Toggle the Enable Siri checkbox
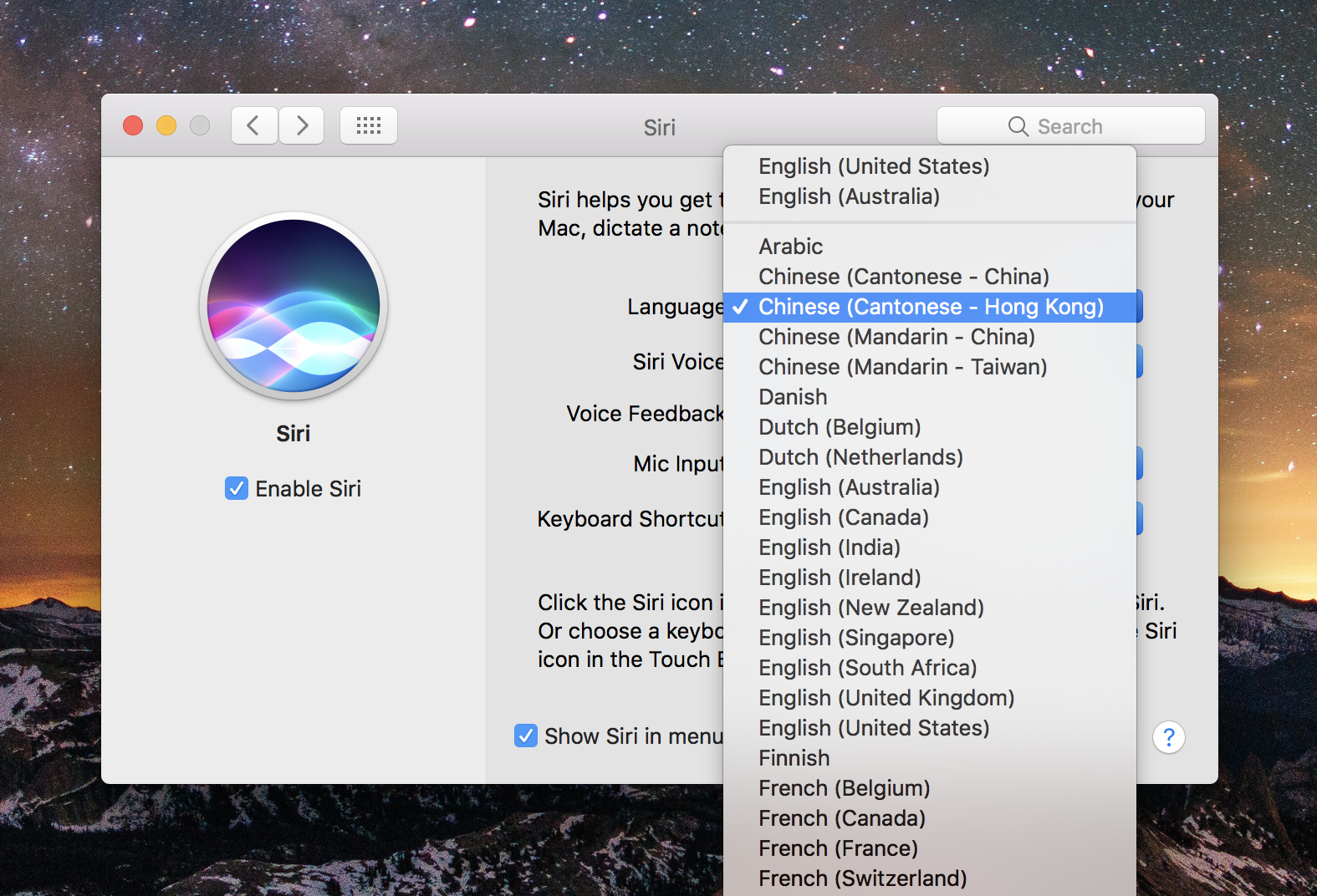The image size is (1317, 896). click(x=237, y=488)
